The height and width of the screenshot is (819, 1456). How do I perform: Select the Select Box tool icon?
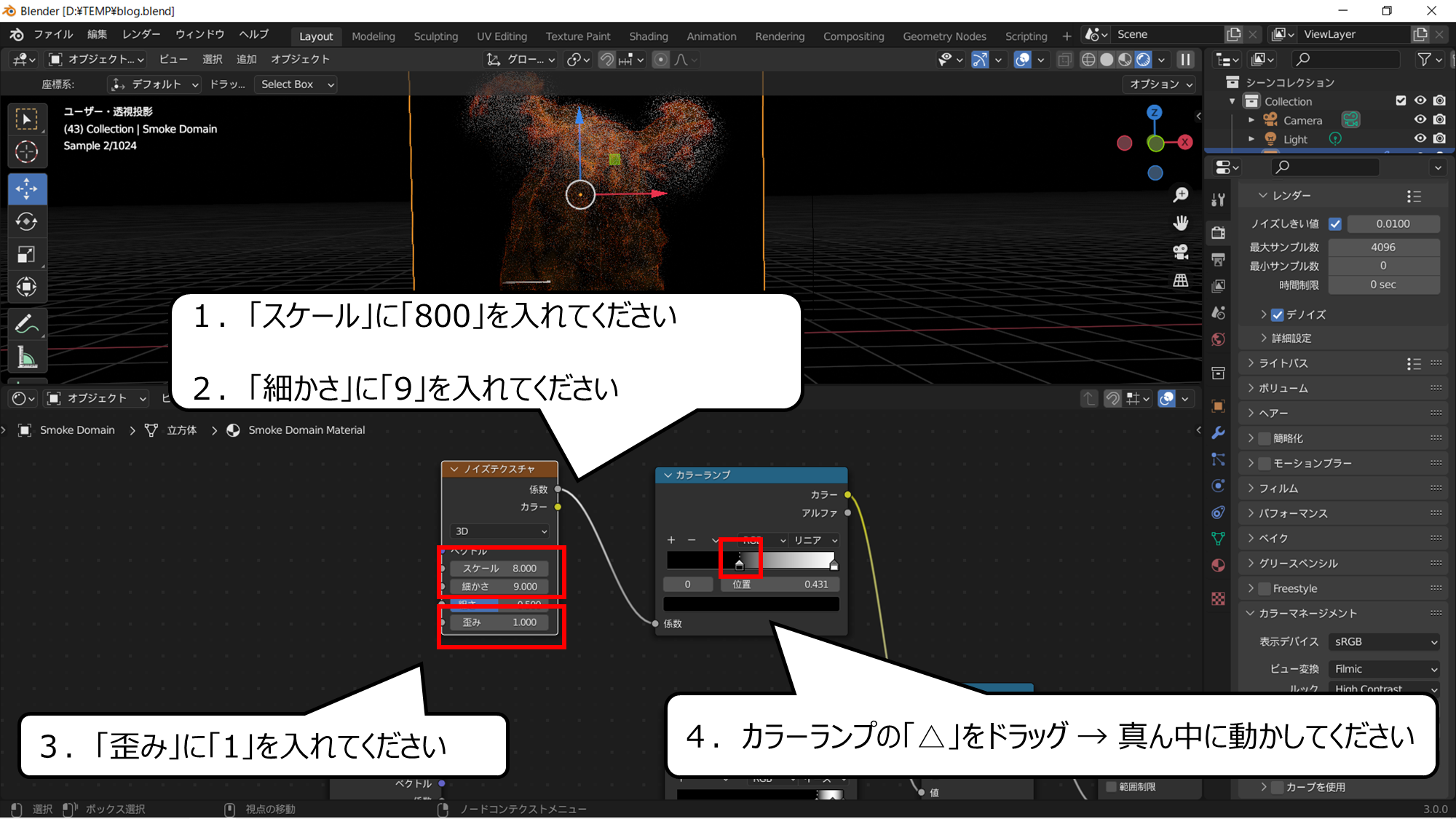tap(27, 119)
